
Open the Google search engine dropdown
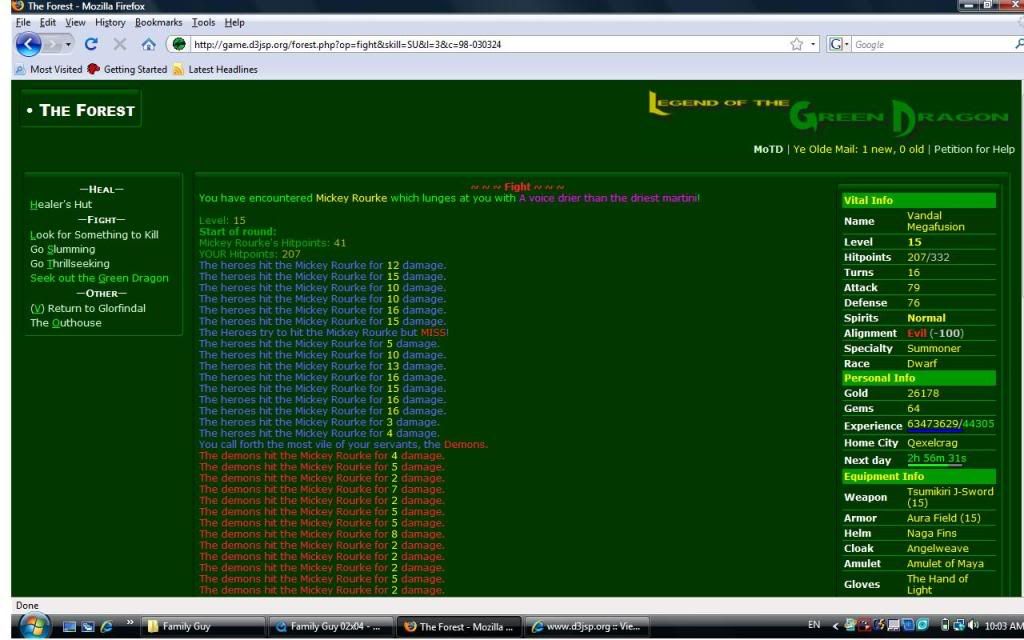(x=837, y=44)
